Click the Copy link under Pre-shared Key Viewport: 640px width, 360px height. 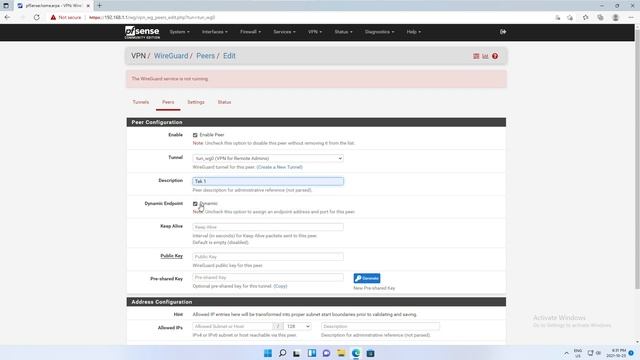(x=280, y=286)
